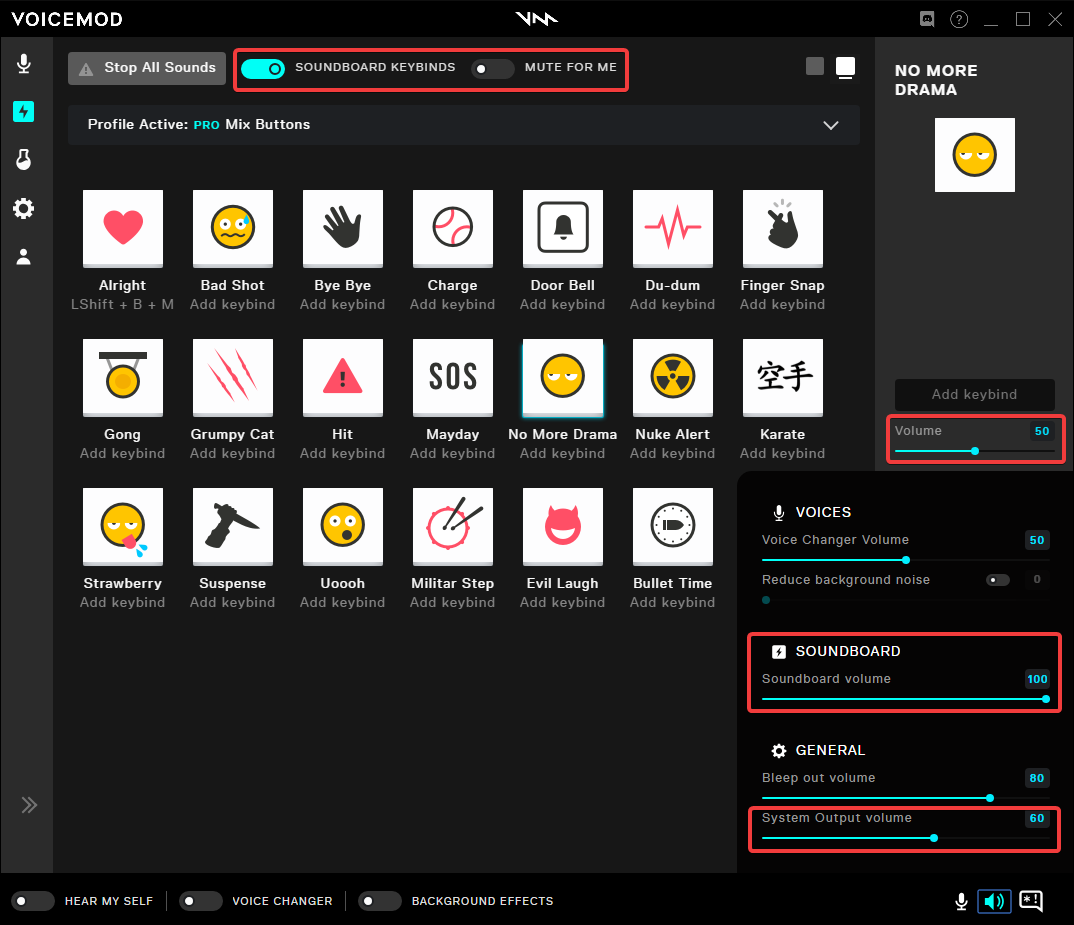Play the Hit warning sound
Image resolution: width=1074 pixels, height=925 pixels.
coord(342,378)
